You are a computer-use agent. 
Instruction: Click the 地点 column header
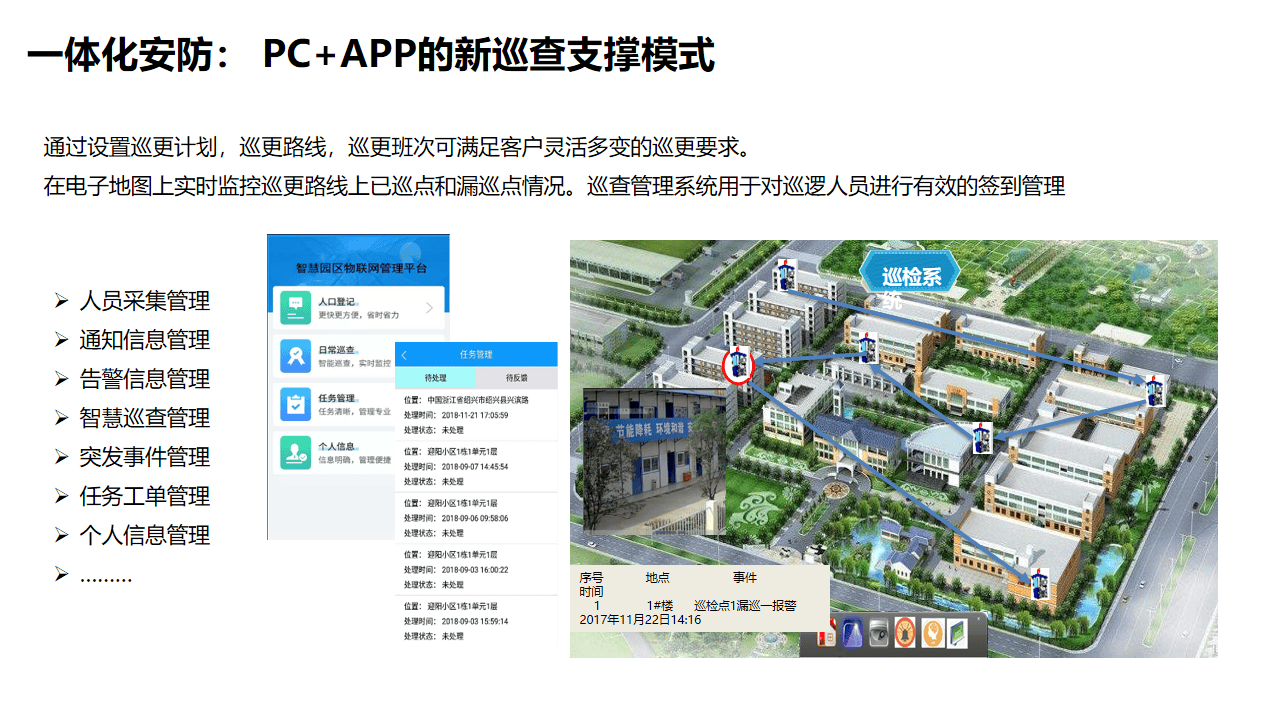(x=657, y=578)
